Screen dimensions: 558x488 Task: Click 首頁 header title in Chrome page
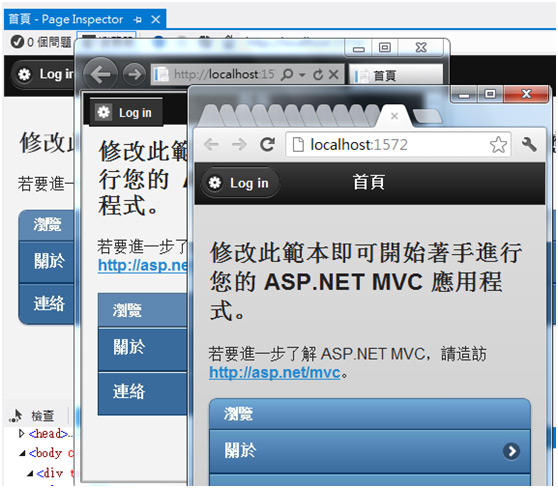pos(368,182)
